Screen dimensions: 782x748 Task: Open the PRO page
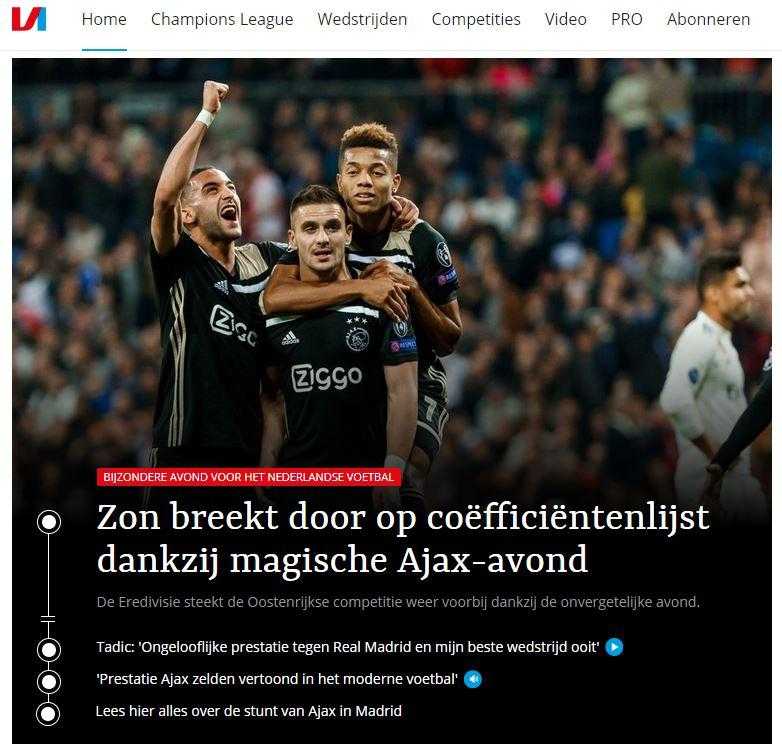(x=626, y=19)
